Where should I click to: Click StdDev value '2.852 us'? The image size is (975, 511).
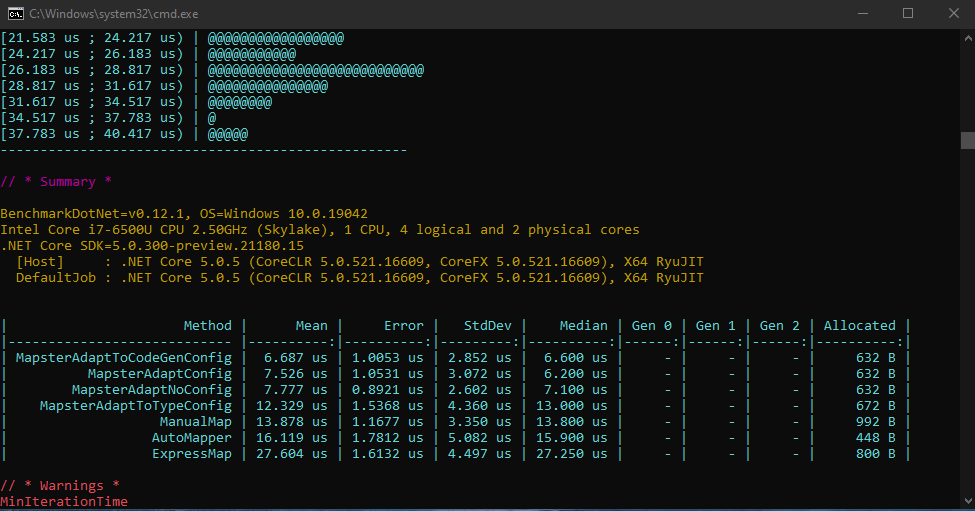click(x=479, y=358)
